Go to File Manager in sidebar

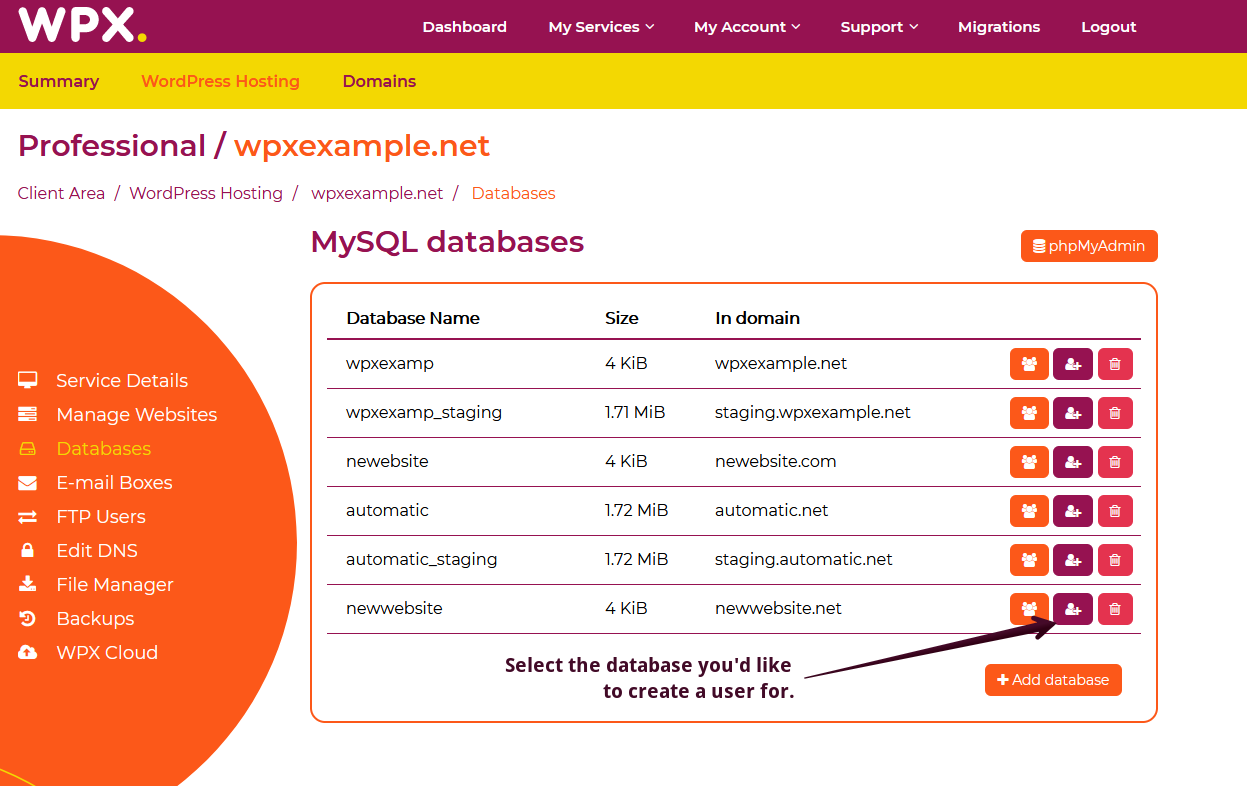114,585
